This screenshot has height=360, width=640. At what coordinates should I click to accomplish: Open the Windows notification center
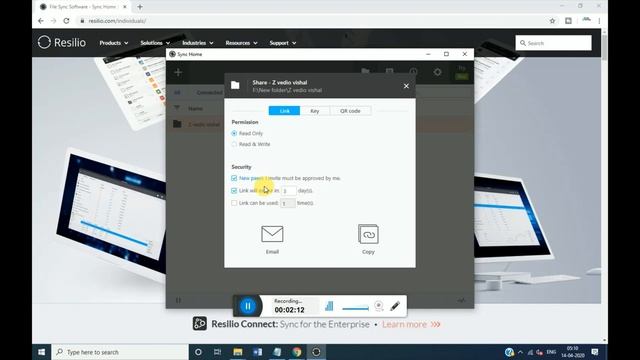(595, 352)
